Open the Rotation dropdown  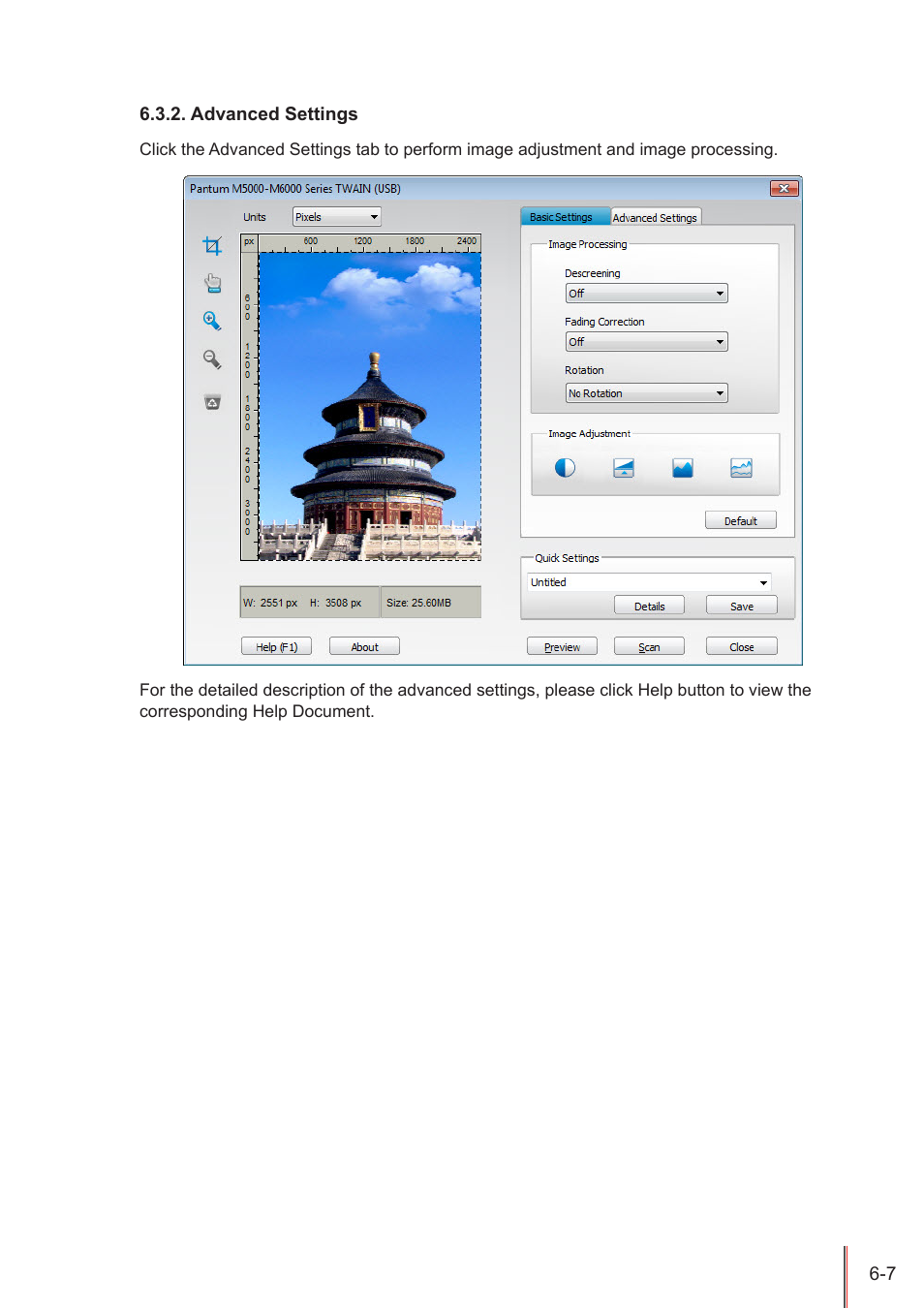pyautogui.click(x=646, y=393)
